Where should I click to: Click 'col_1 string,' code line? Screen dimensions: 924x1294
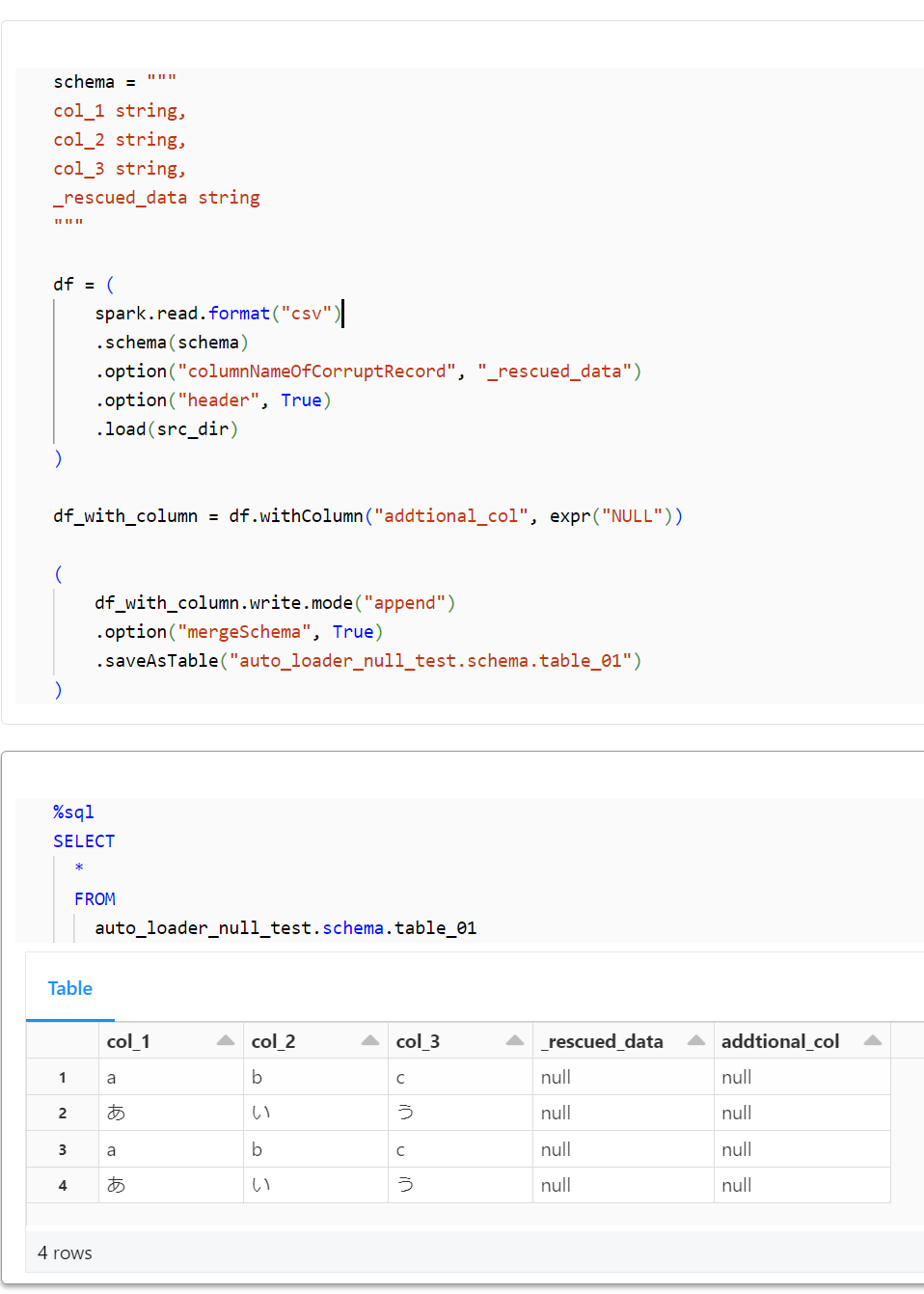120,111
